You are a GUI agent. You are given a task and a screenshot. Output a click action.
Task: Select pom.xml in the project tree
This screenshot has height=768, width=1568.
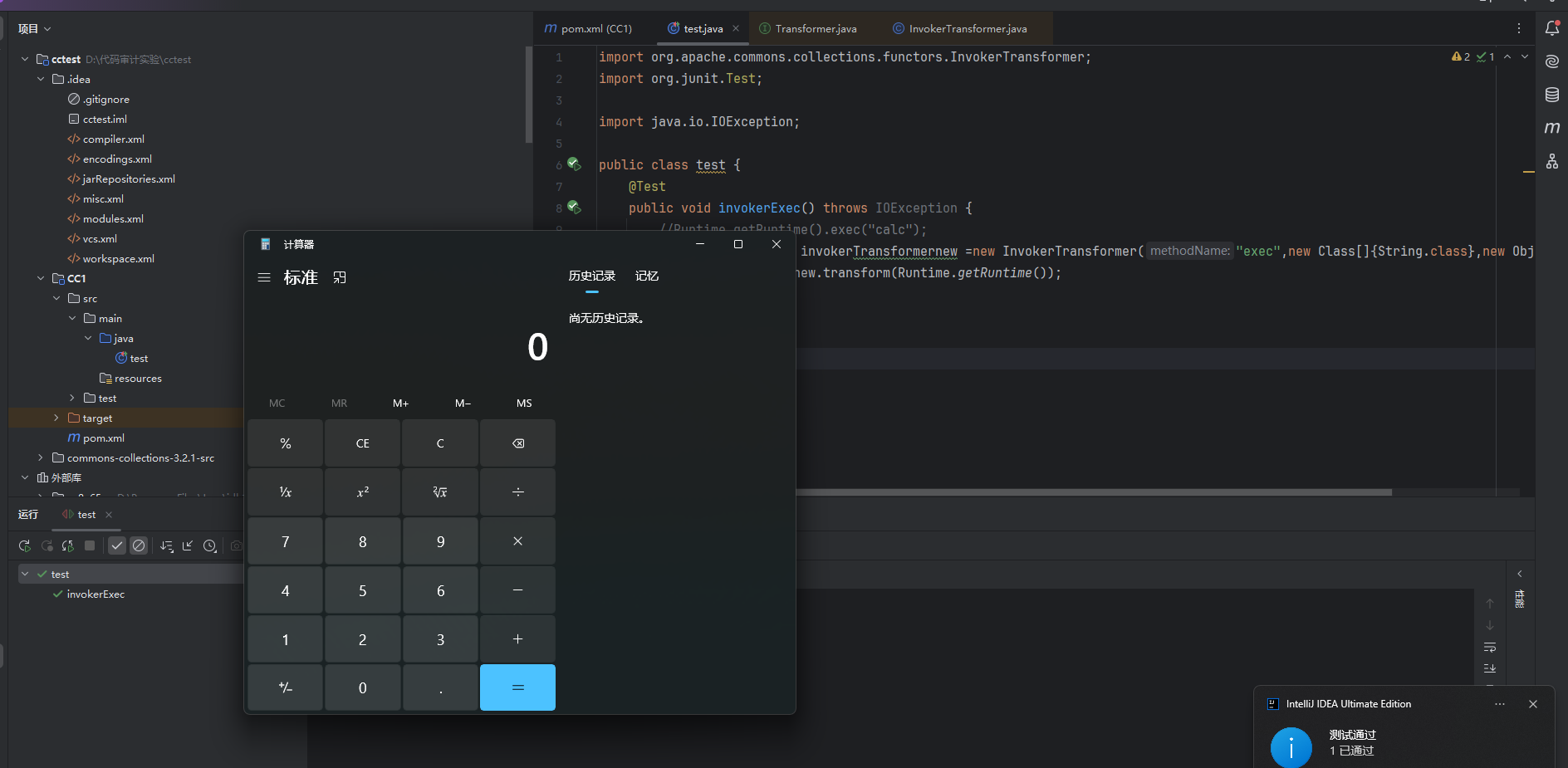103,438
